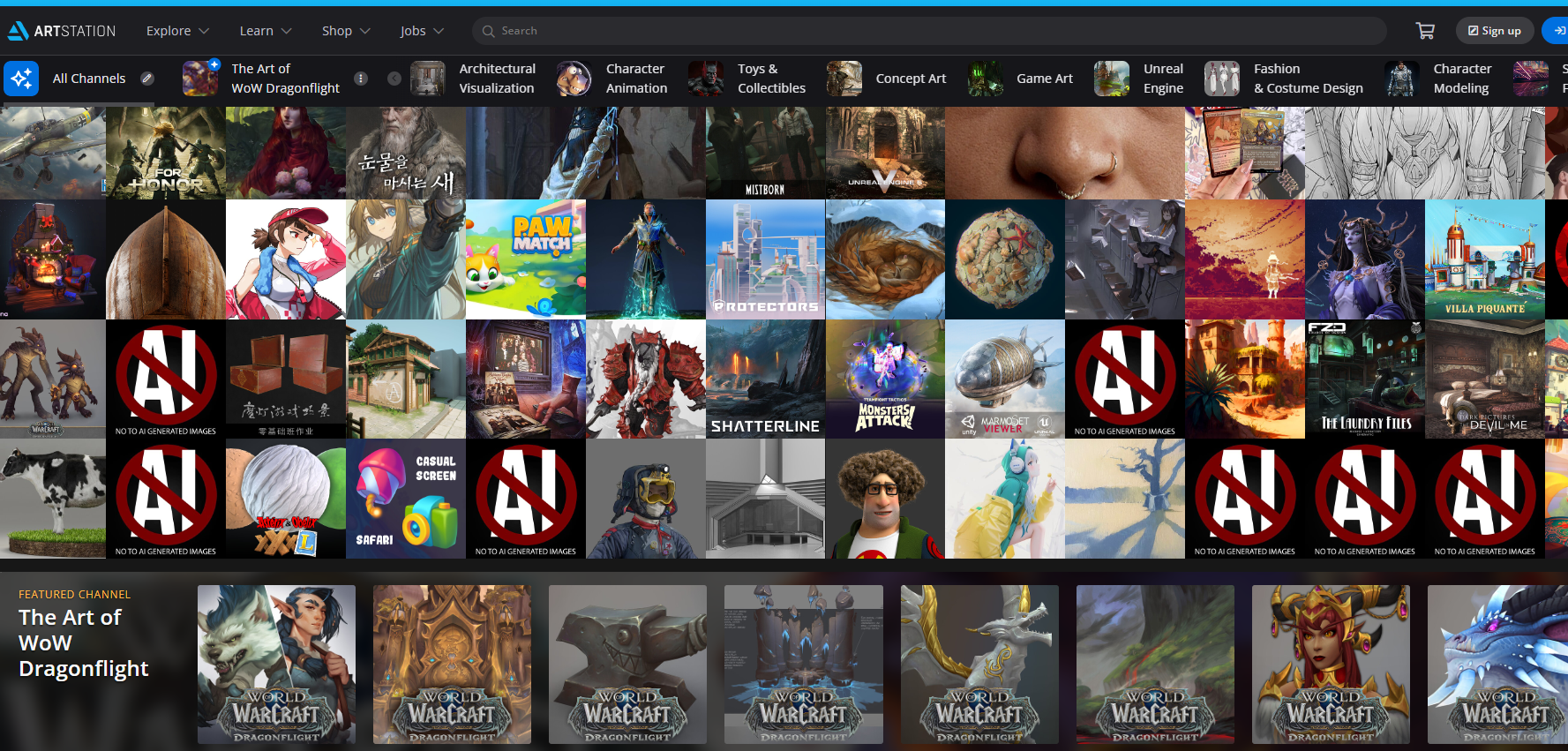The width and height of the screenshot is (1568, 751).
Task: Click the channel list left arrow
Action: (394, 79)
